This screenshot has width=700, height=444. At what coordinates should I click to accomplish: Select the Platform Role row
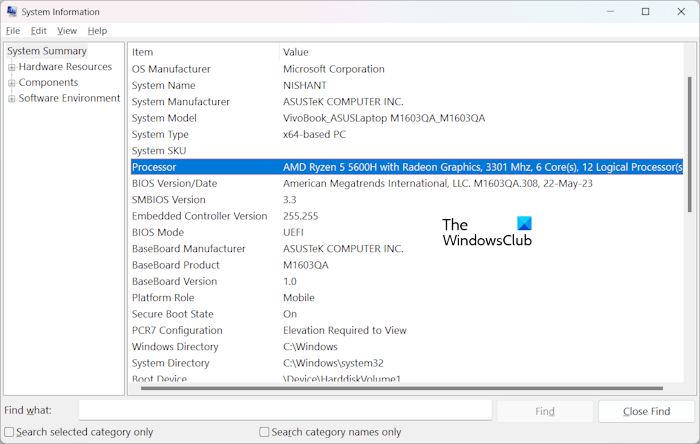pyautogui.click(x=407, y=298)
